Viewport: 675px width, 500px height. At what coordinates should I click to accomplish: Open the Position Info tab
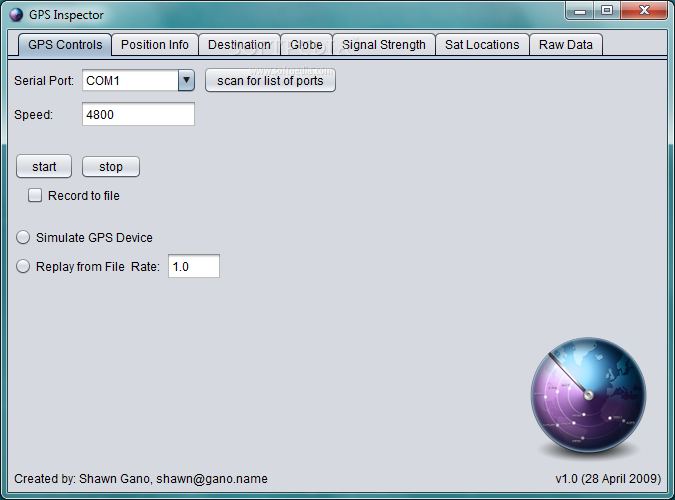tap(155, 45)
